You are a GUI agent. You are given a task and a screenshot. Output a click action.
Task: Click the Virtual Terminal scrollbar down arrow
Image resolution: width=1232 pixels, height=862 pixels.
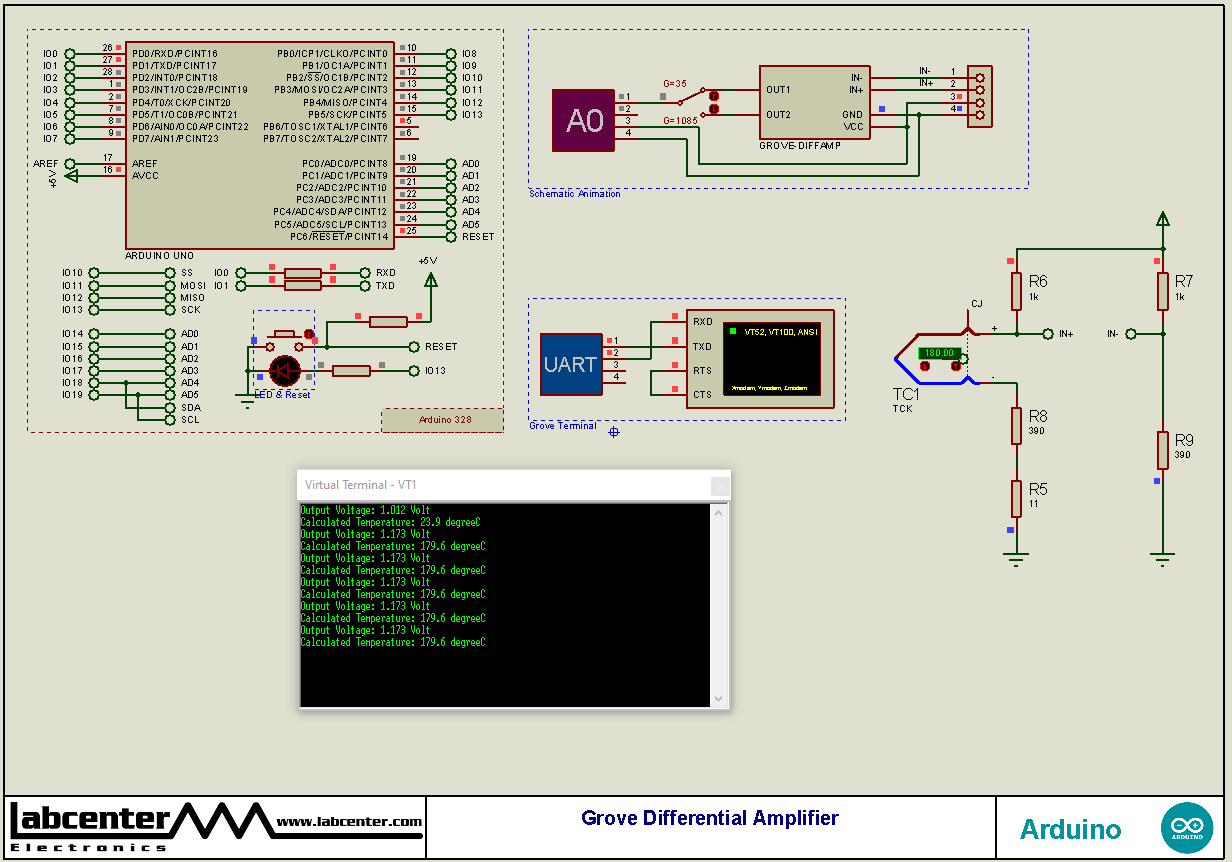coord(718,700)
